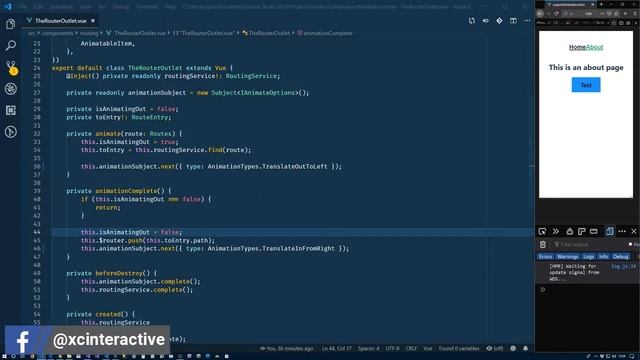
Task: Open the File menu
Action: pyautogui.click(x=23, y=7)
